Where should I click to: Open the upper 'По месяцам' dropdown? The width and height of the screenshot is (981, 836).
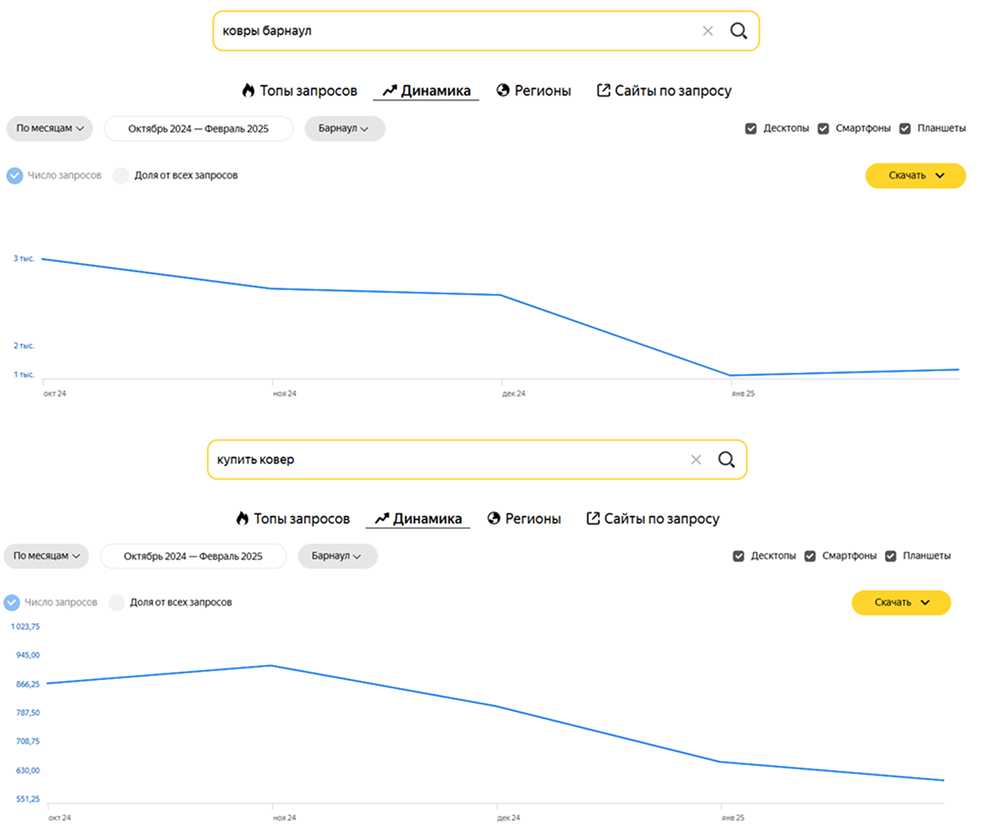[49, 129]
